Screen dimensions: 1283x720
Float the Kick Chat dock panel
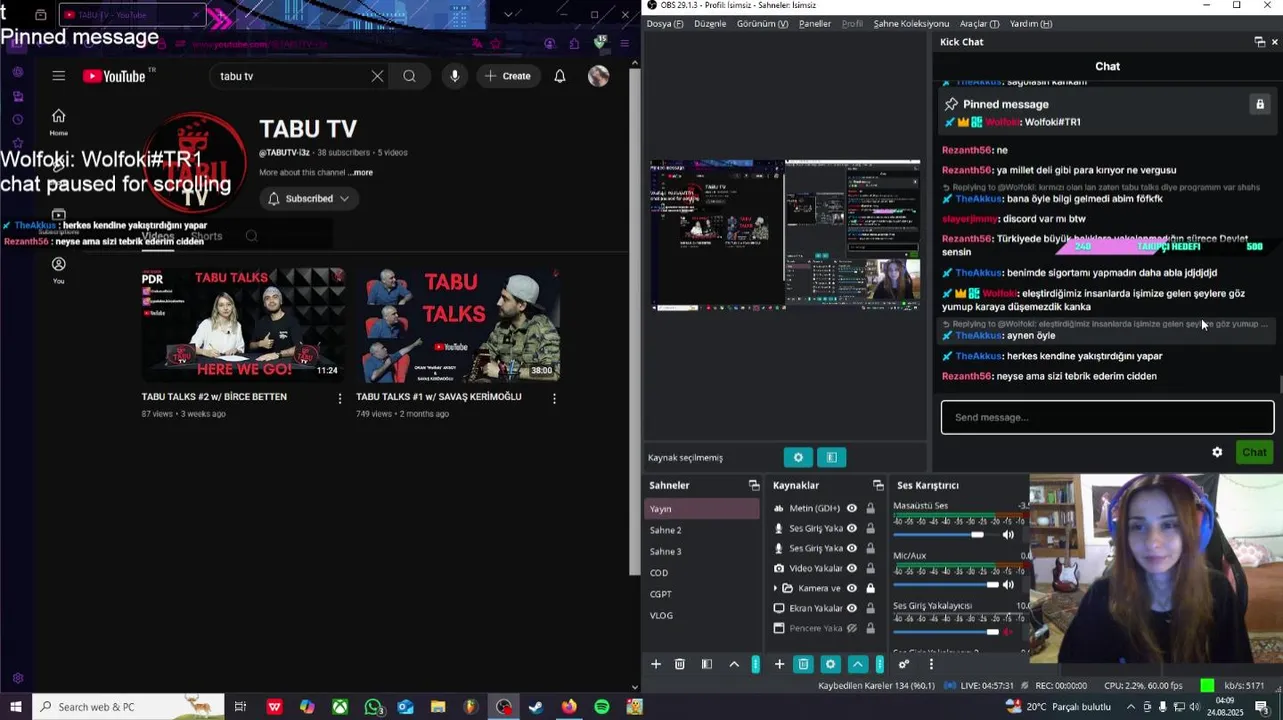tap(1259, 42)
